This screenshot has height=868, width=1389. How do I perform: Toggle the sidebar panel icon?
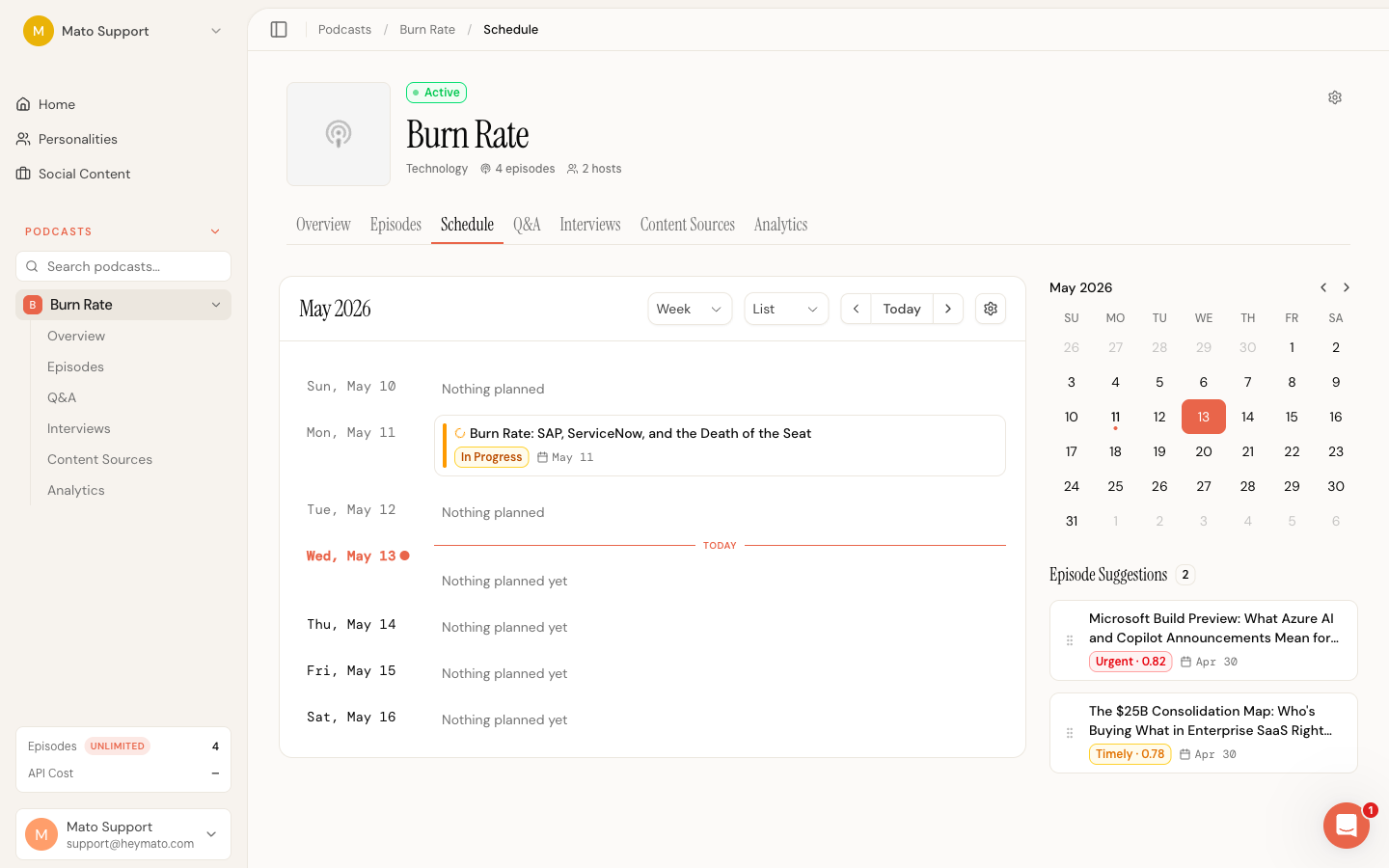click(279, 30)
